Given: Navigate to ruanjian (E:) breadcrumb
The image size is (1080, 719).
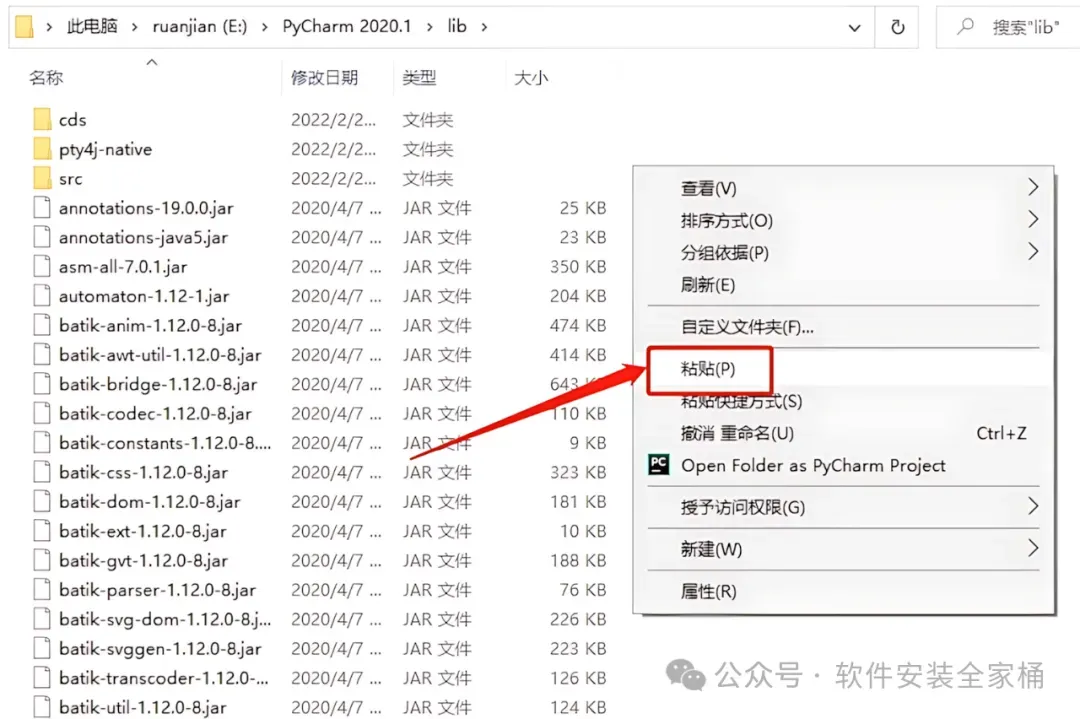Looking at the screenshot, I should click(200, 27).
